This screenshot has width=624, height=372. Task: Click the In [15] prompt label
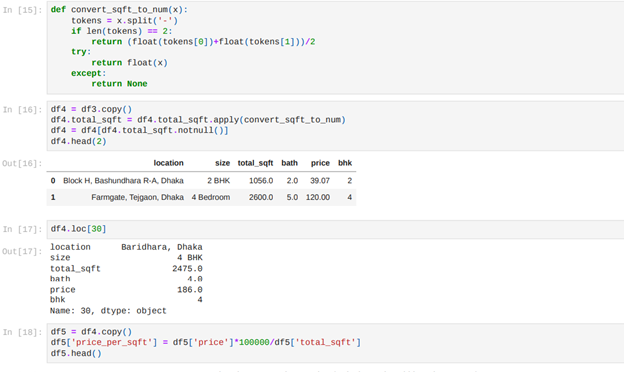point(22,10)
